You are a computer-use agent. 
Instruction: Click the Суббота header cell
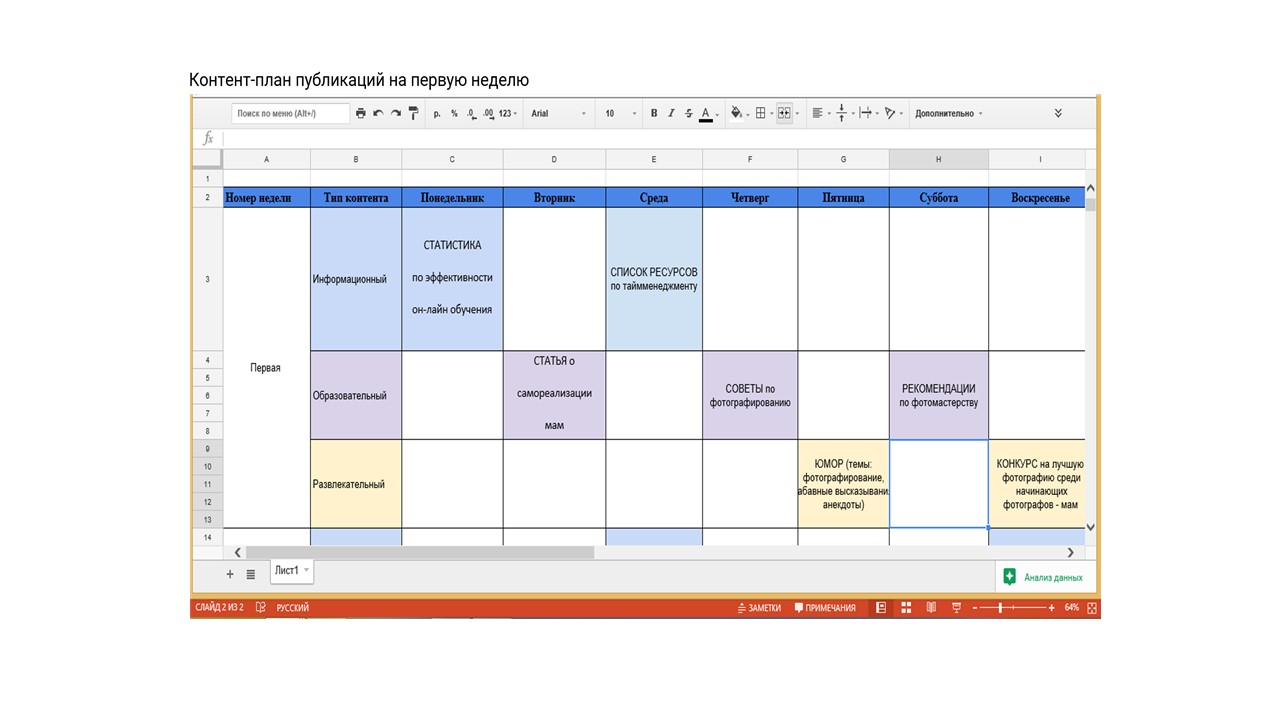[939, 198]
